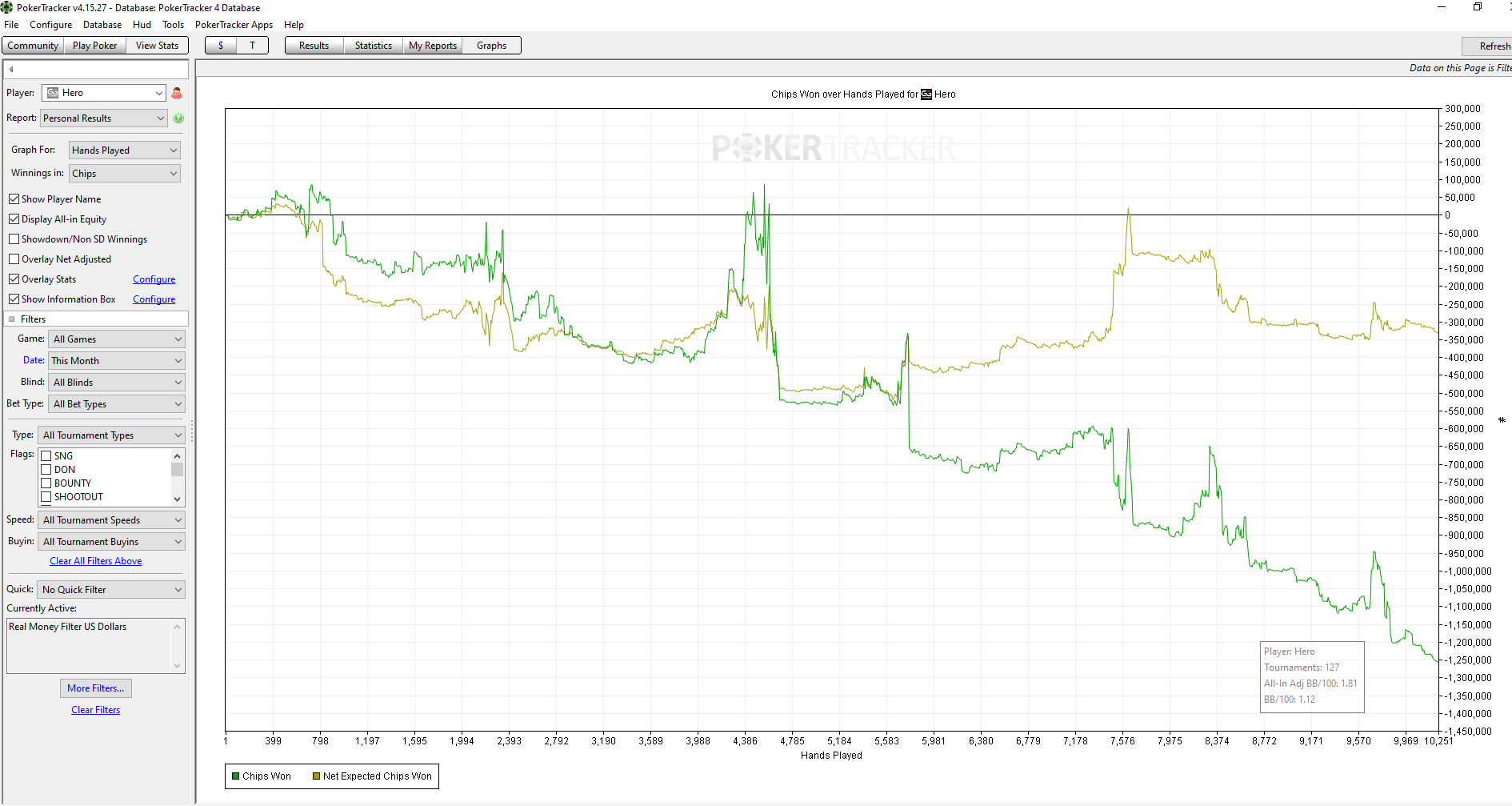Click the green help icon next to Report
The width and height of the screenshot is (1512, 806).
[x=178, y=118]
